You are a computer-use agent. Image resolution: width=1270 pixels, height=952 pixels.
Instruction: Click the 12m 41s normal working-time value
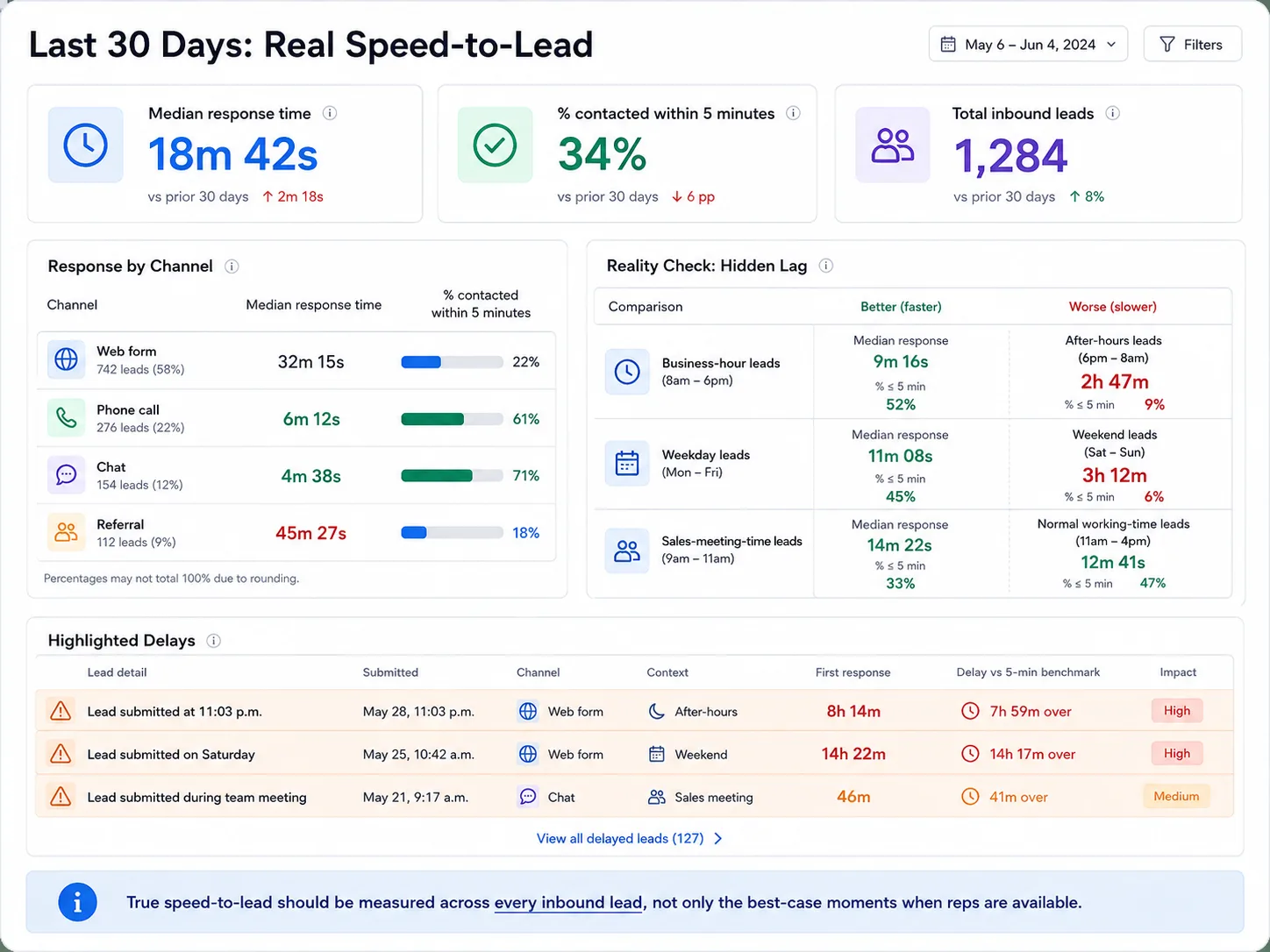[1112, 563]
